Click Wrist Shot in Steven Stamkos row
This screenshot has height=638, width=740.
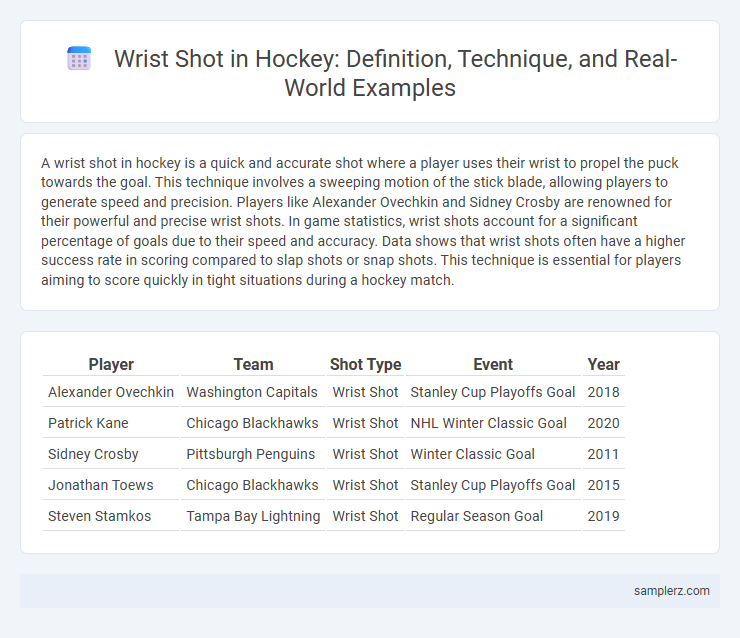pyautogui.click(x=365, y=516)
